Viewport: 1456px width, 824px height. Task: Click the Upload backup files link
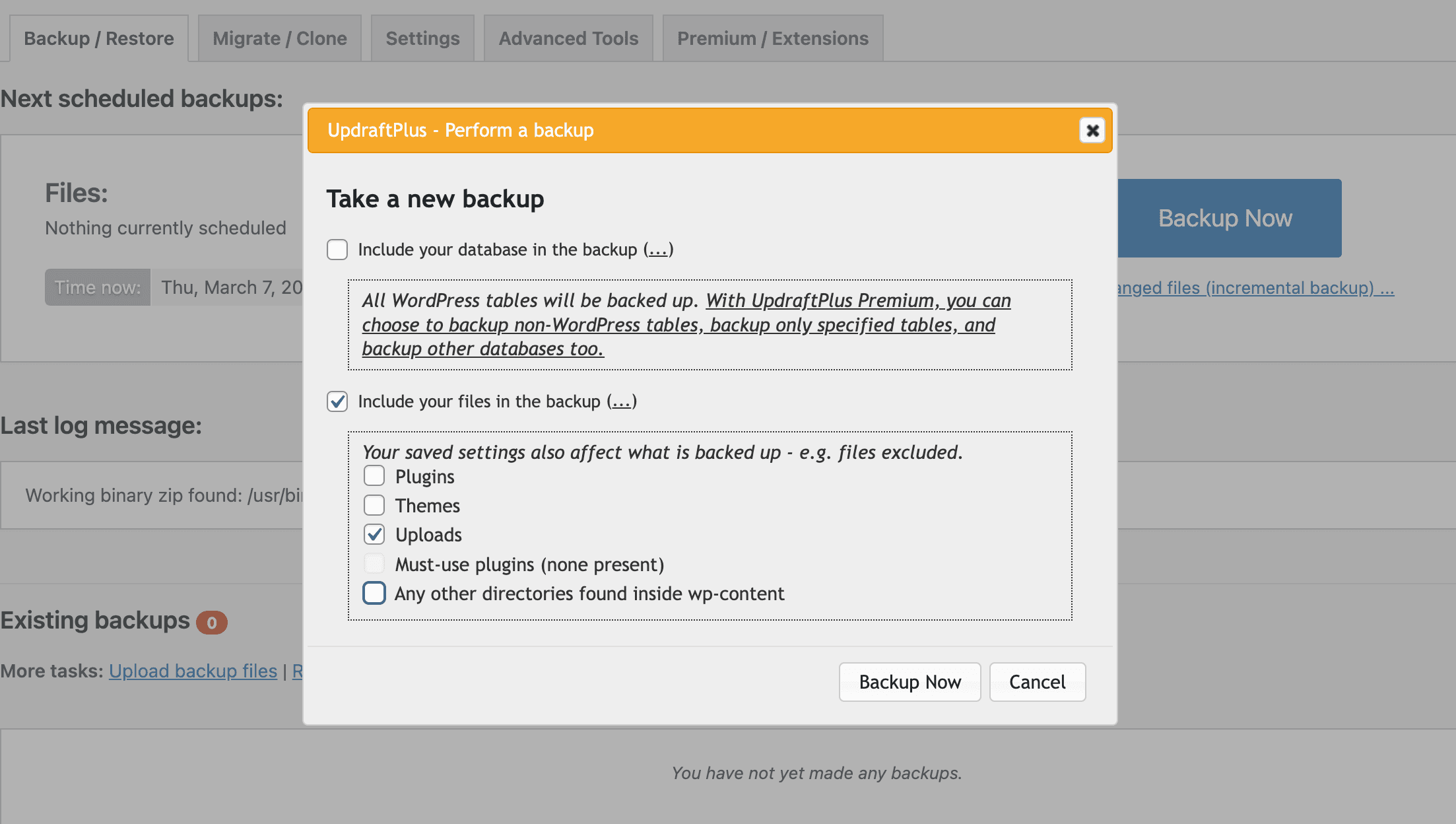[x=193, y=671]
